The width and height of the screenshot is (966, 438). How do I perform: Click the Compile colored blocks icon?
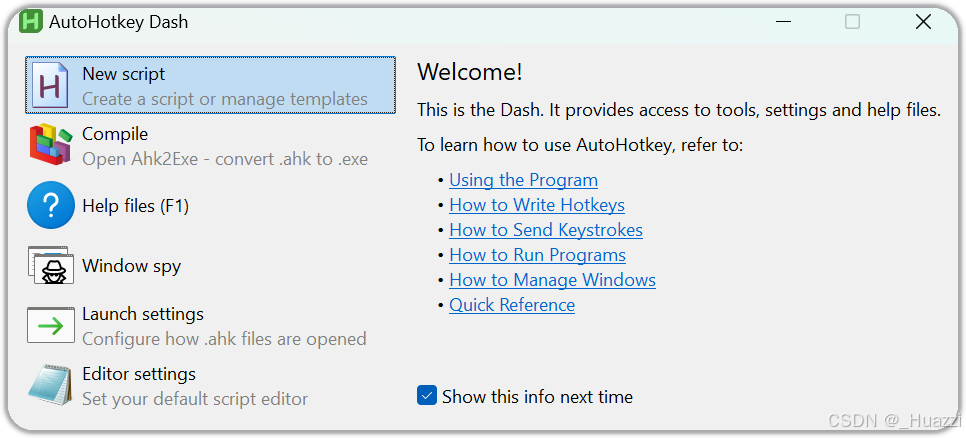(x=51, y=145)
